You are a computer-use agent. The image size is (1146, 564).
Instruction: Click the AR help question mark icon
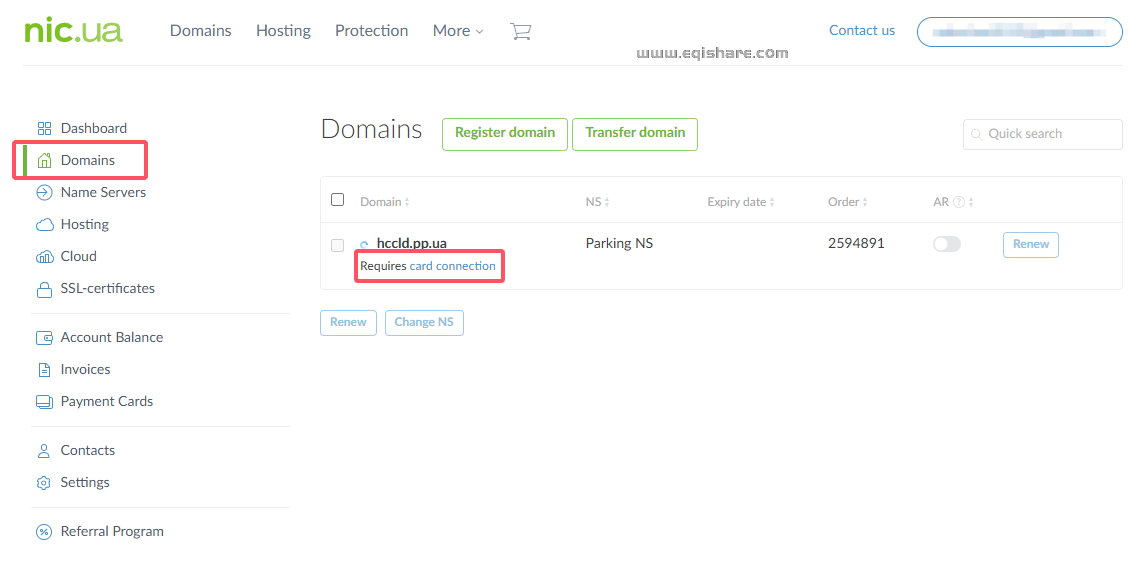tap(959, 202)
